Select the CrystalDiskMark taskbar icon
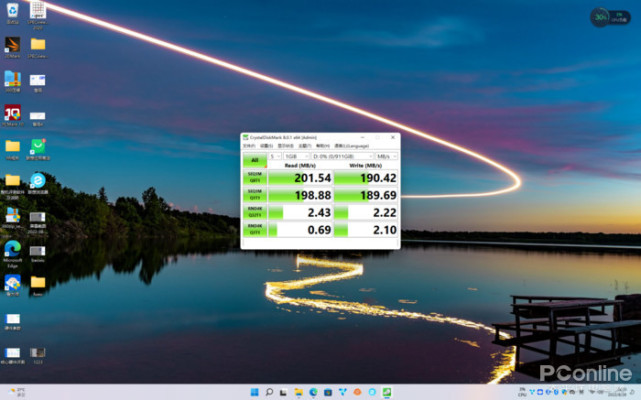The image size is (641, 400). [x=387, y=391]
